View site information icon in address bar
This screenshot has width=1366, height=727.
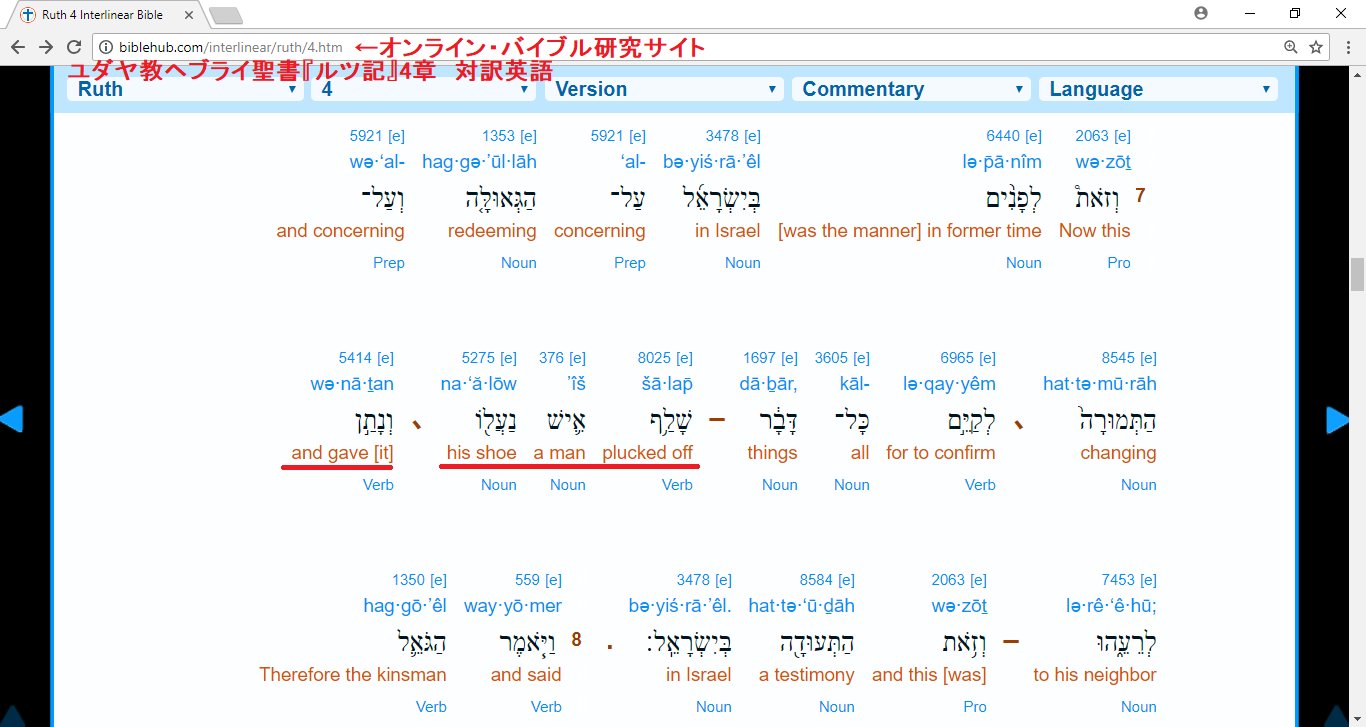click(x=106, y=47)
